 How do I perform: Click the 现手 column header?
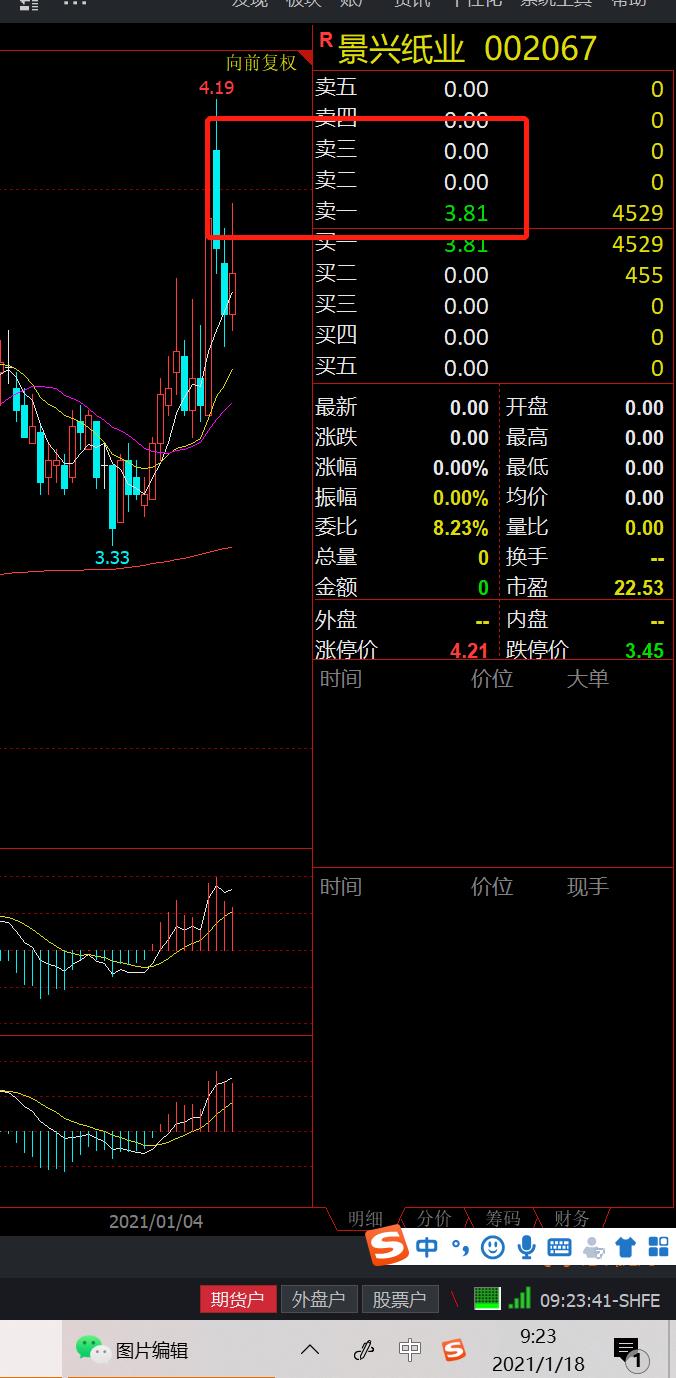tap(588, 887)
